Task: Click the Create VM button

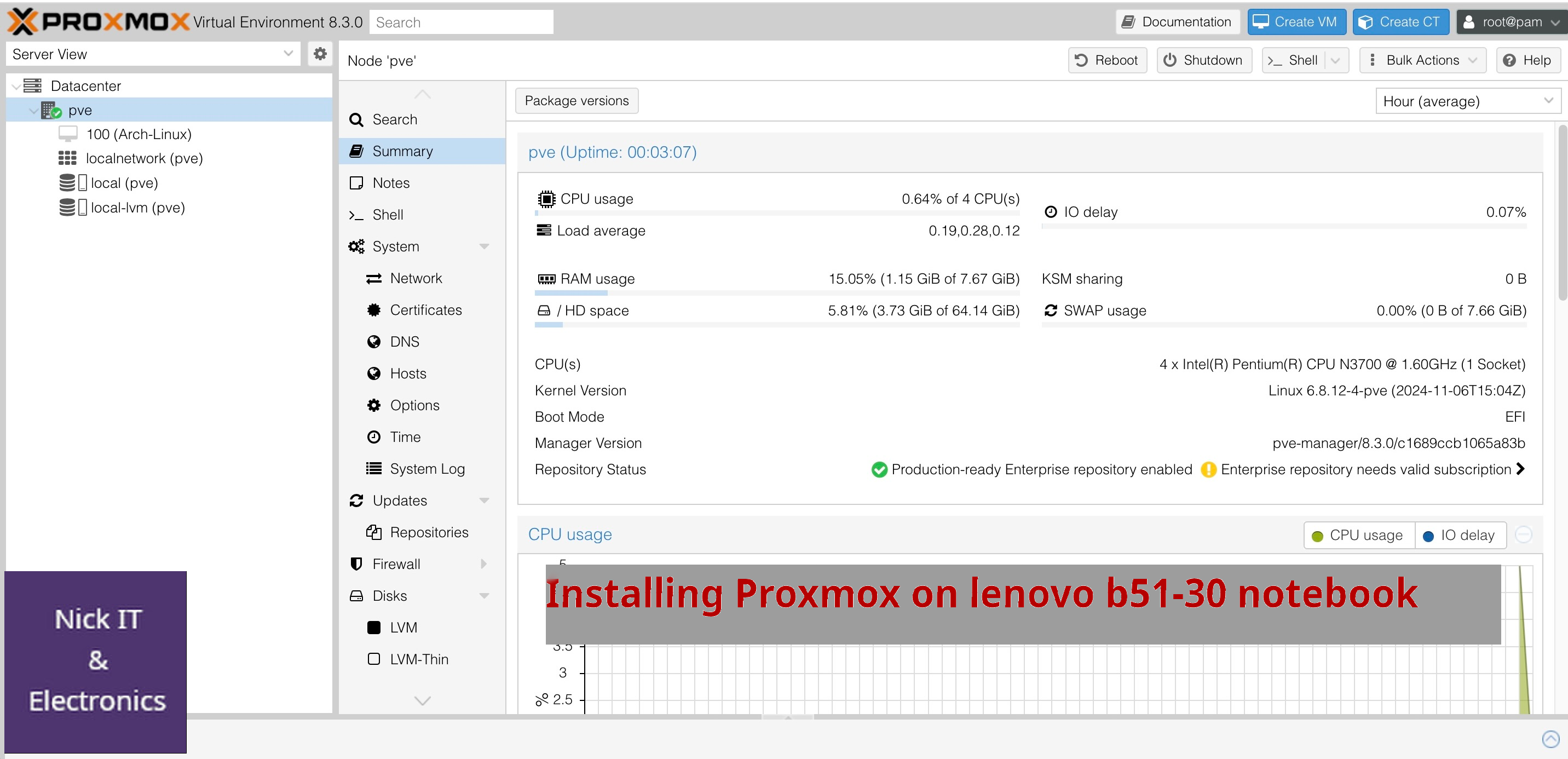Action: tap(1296, 22)
